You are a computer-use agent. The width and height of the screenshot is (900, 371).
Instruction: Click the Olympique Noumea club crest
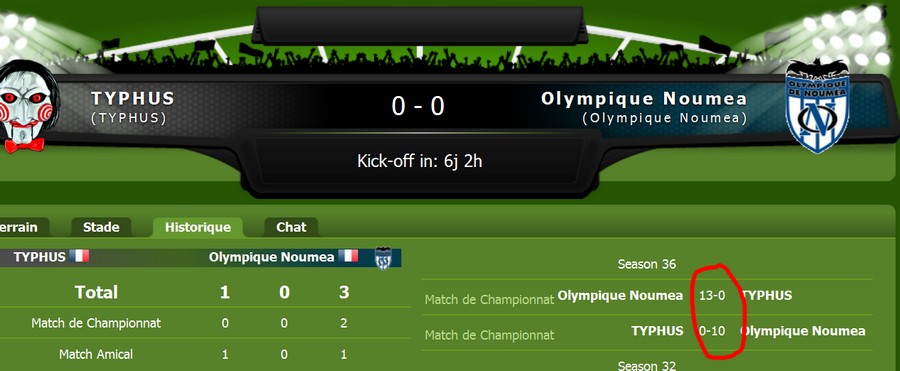coord(817,106)
